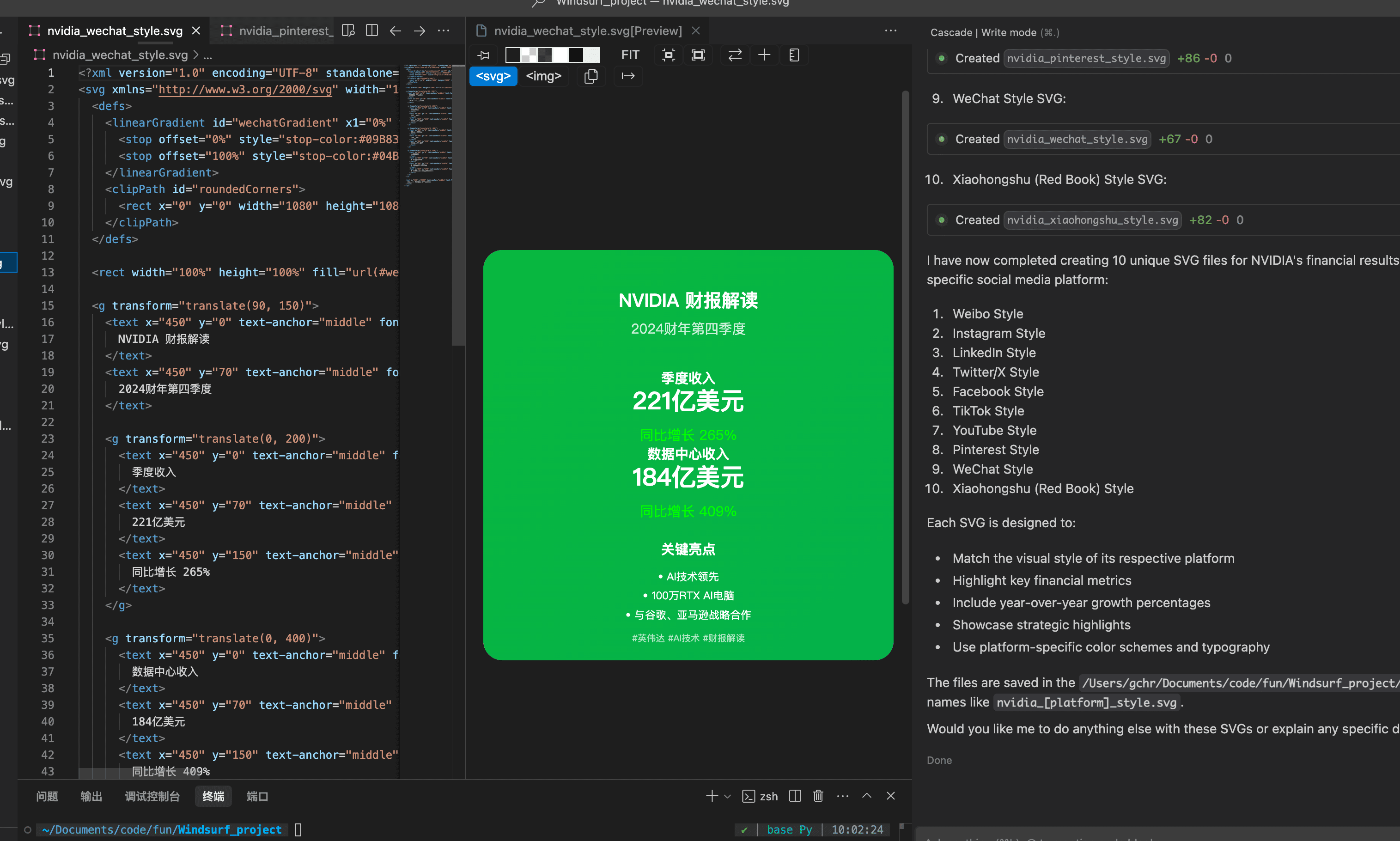Open the 调试控制台 panel tab
This screenshot has width=1400, height=841.
coord(152,796)
